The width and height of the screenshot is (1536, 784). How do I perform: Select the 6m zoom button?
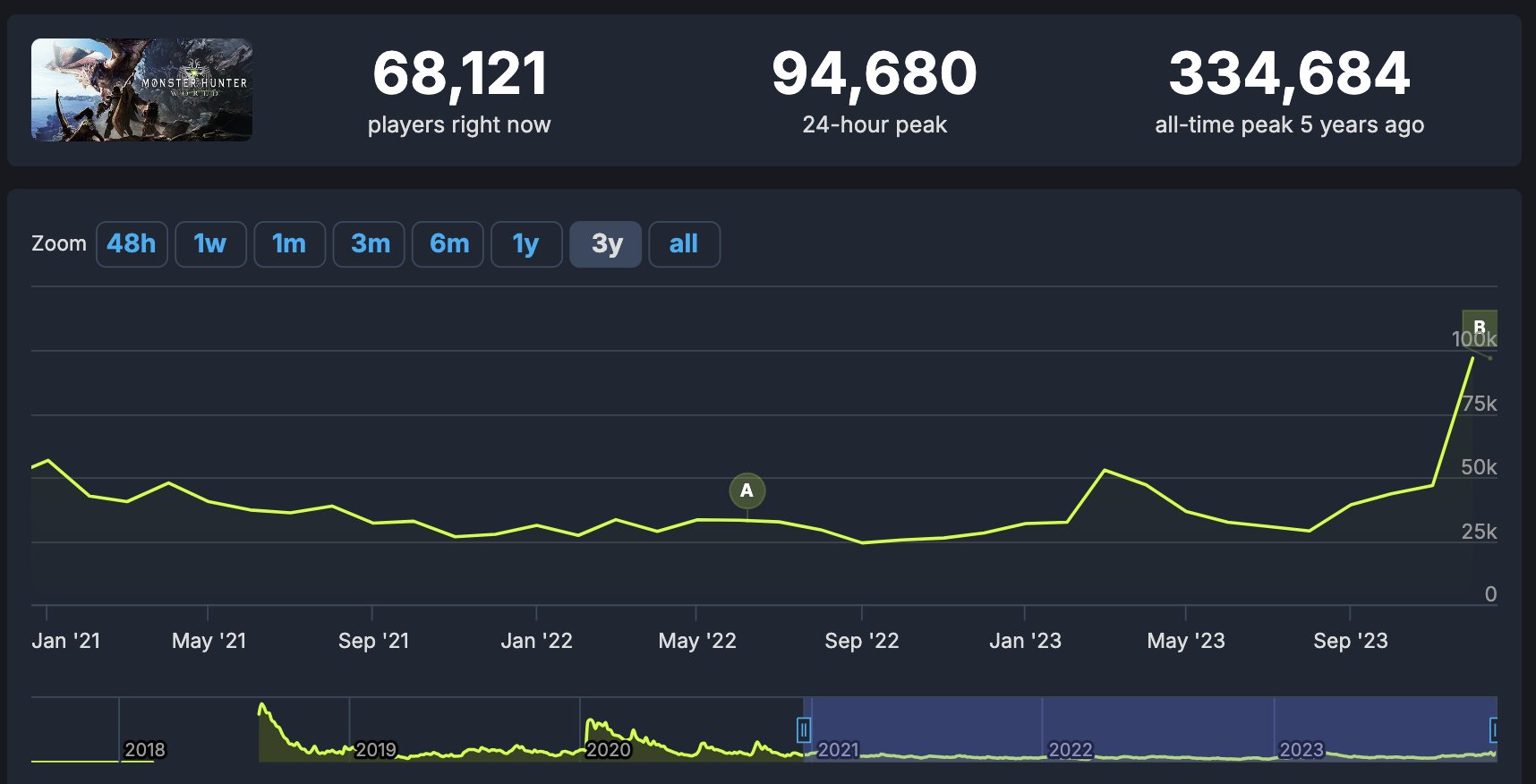click(448, 244)
